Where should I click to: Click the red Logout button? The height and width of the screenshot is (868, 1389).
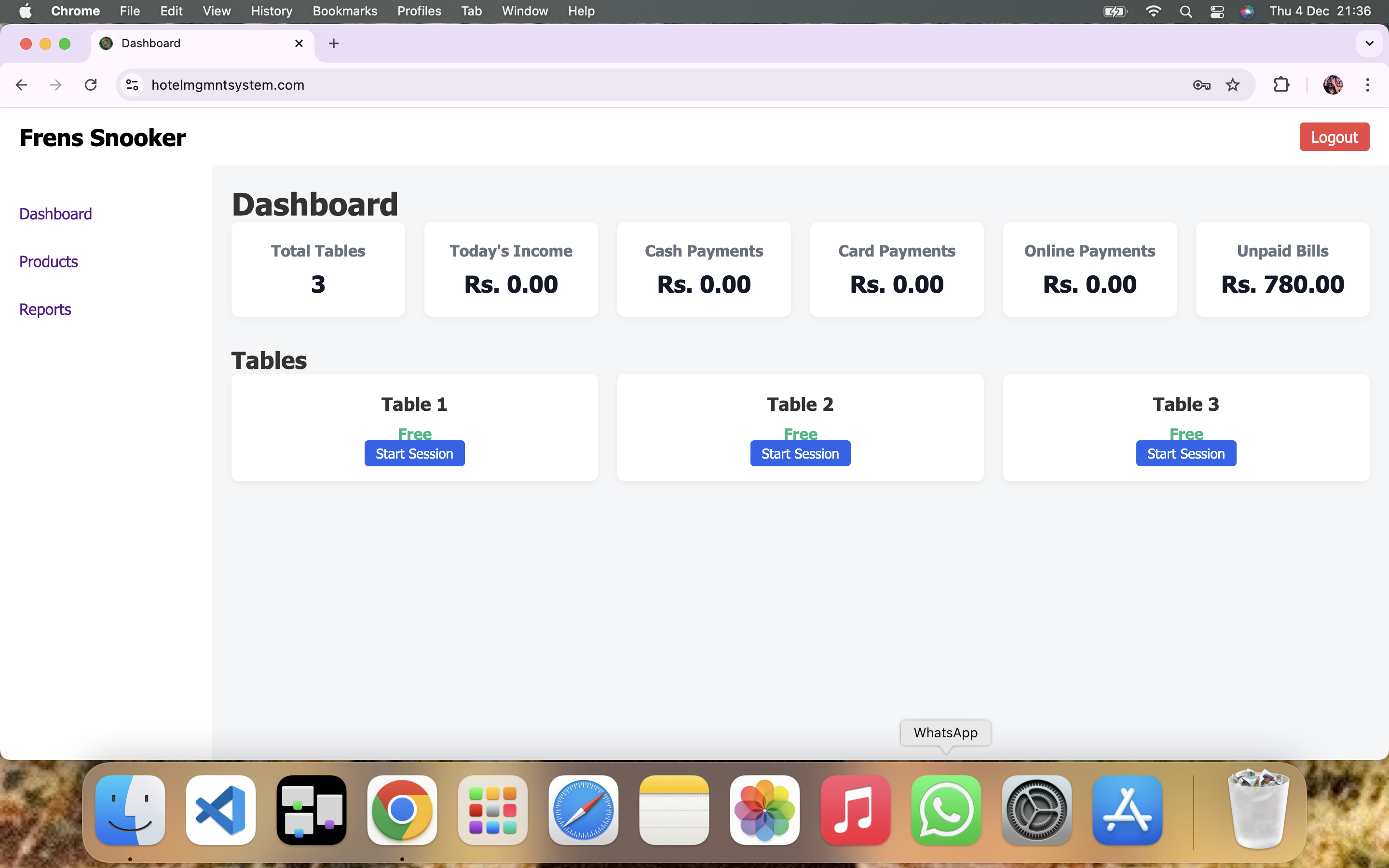pyautogui.click(x=1334, y=137)
